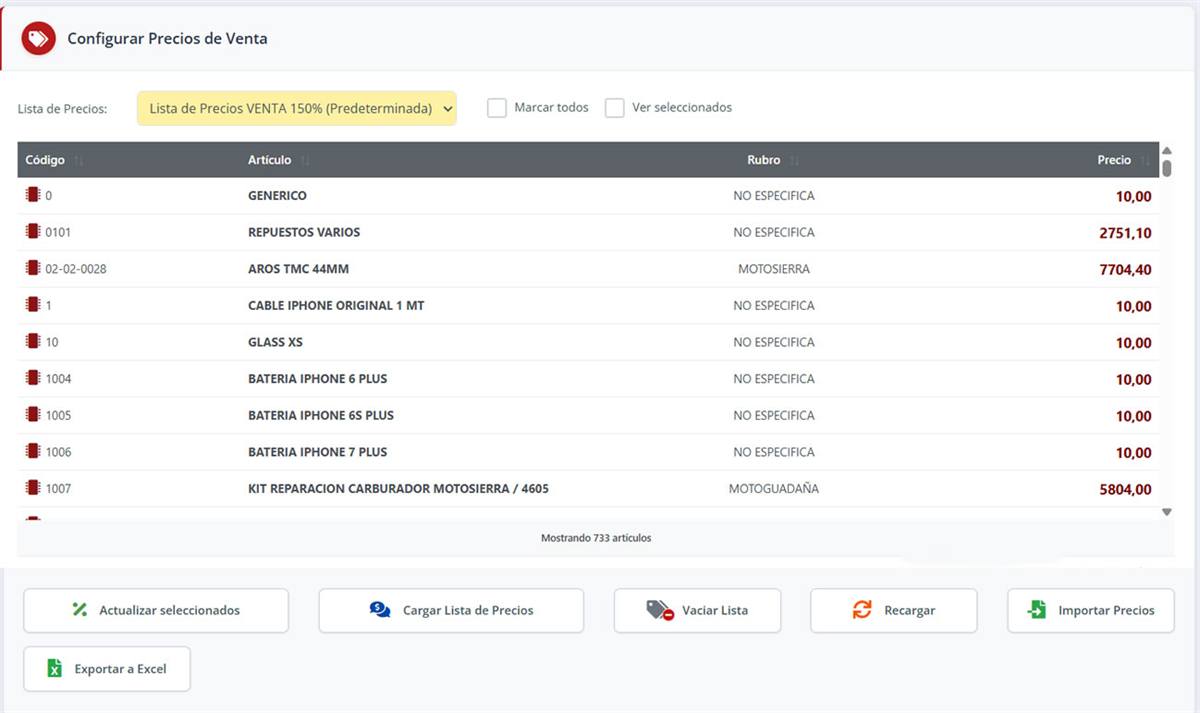Viewport: 1200px width, 713px height.
Task: Click the MOTOSIERRA rubro cell
Action: pyautogui.click(x=774, y=269)
